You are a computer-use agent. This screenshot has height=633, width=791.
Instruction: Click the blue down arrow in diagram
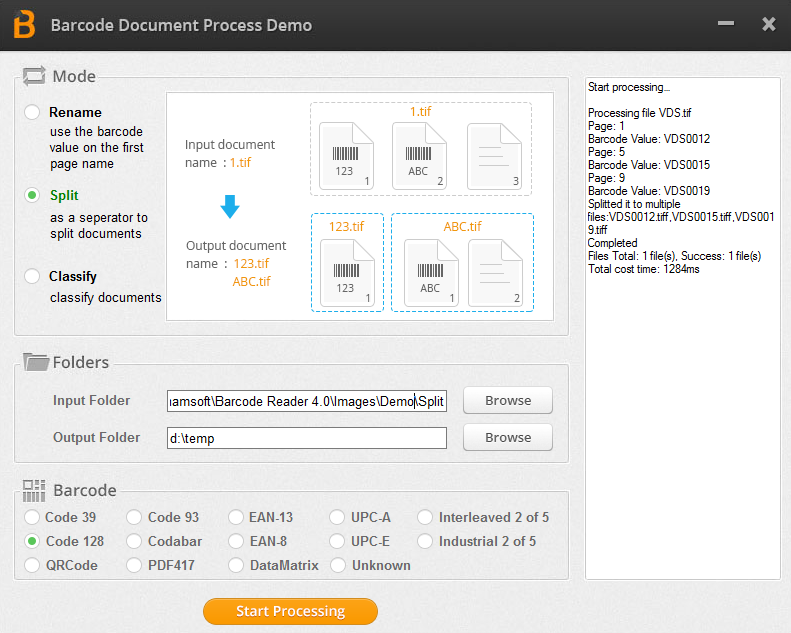(x=230, y=207)
